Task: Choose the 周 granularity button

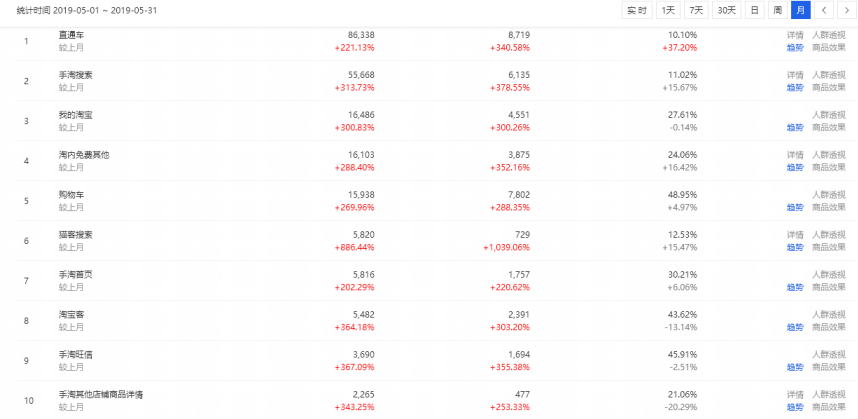Action: (778, 10)
